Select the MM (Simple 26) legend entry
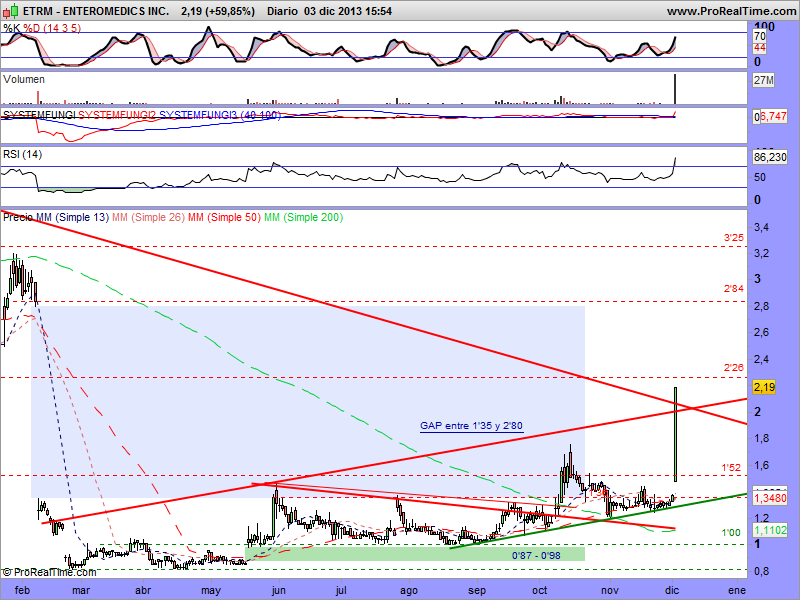Screen dimensions: 800x600 148,217
